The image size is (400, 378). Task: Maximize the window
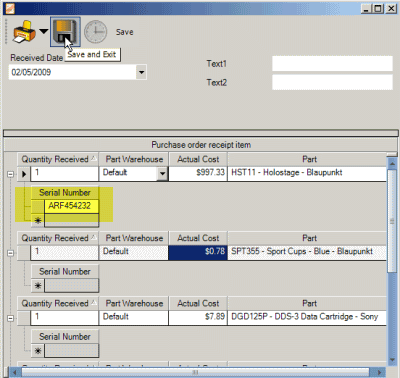378,8
